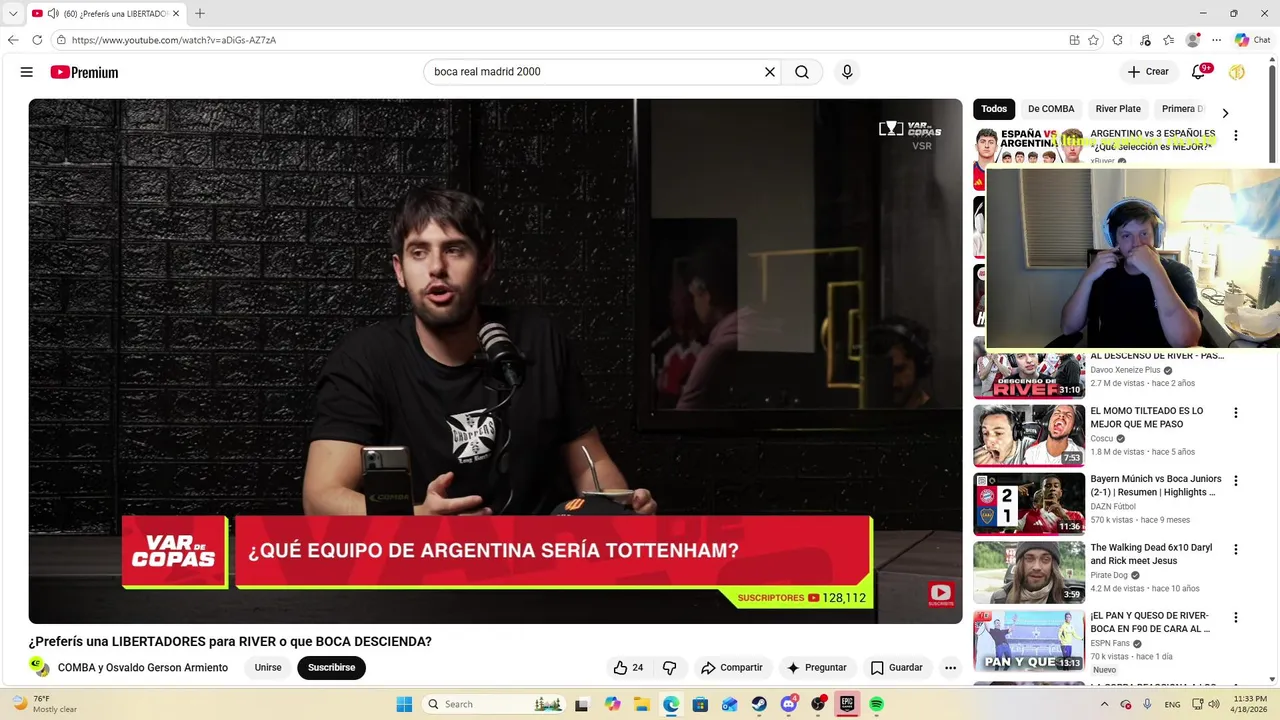Add page to favorites with star

[x=1093, y=40]
